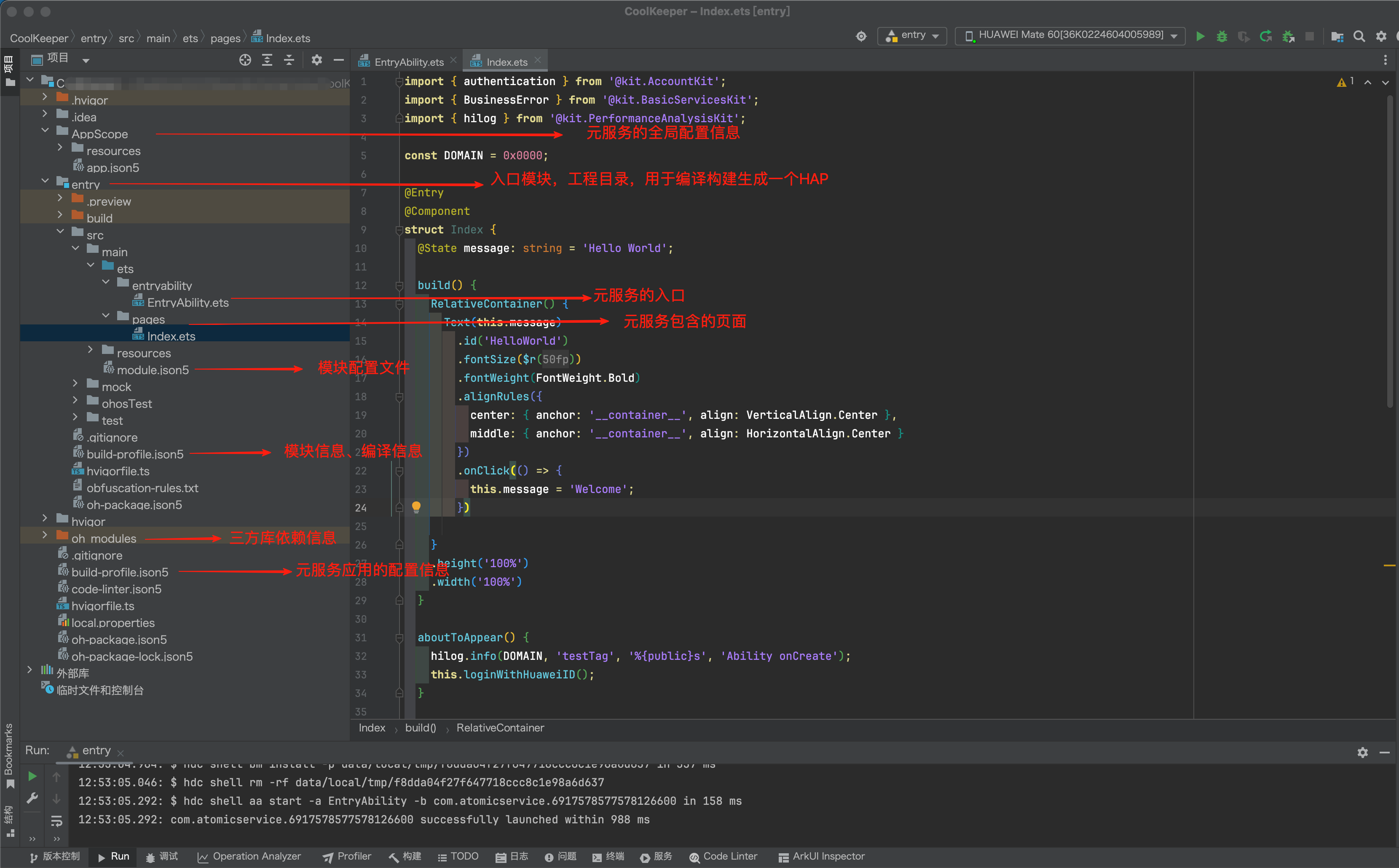Click the editor vertical scrollbar

click(x=1390, y=252)
